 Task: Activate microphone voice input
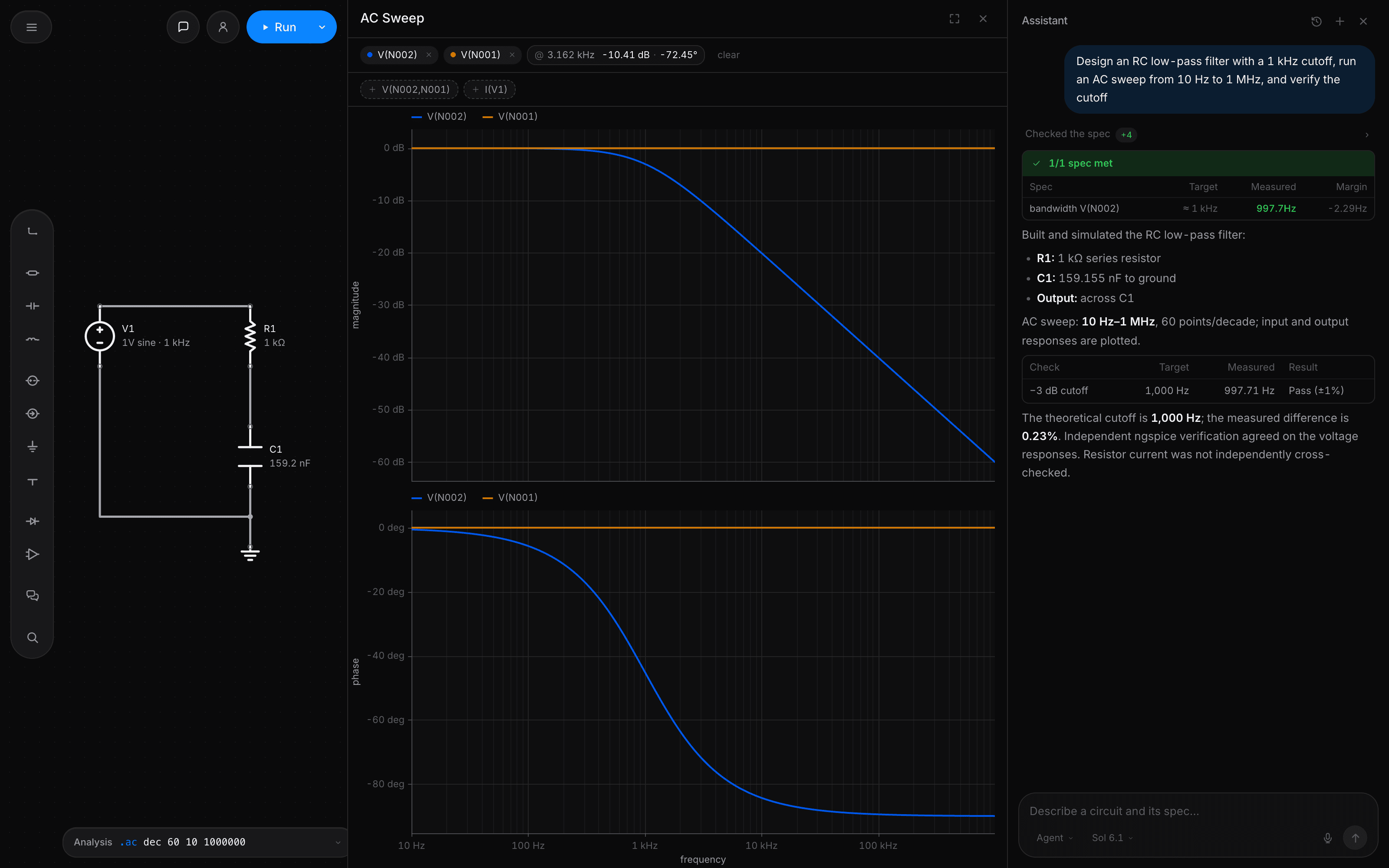pyautogui.click(x=1328, y=838)
